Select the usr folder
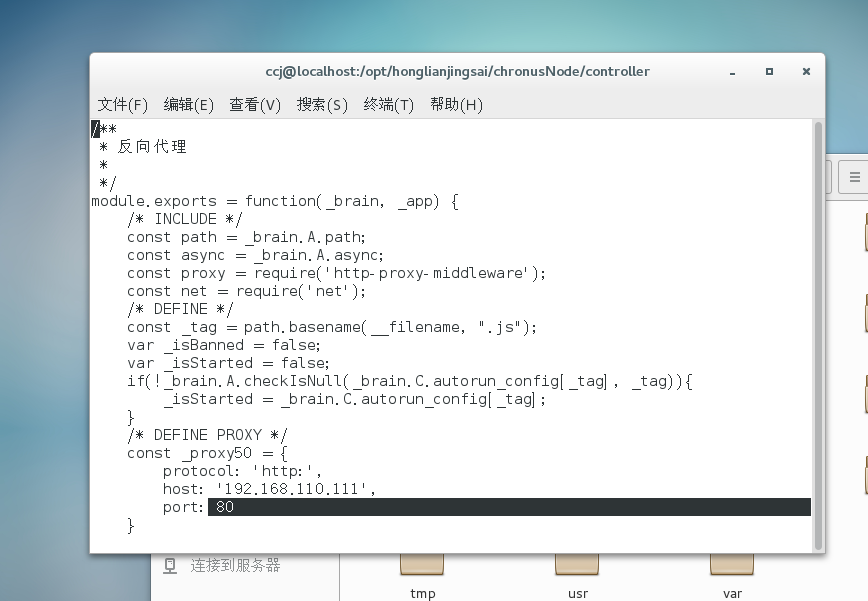The image size is (868, 601). pos(577,566)
